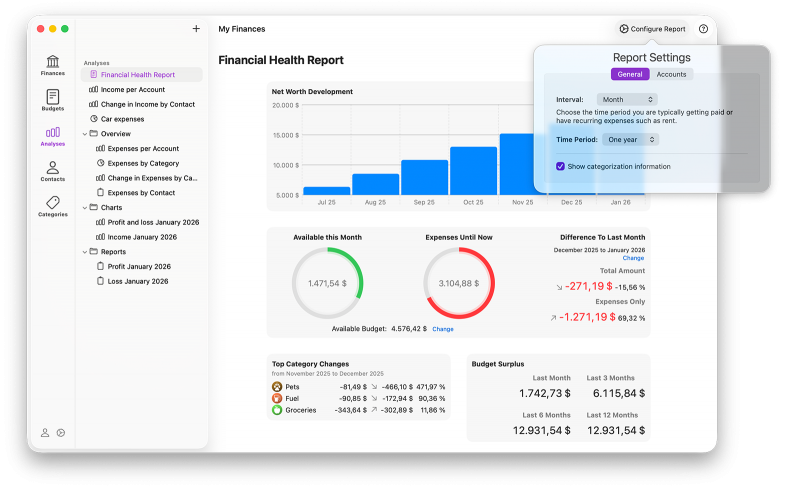The height and width of the screenshot is (486, 800).
Task: Collapse the Reports folder group
Action: coord(84,252)
